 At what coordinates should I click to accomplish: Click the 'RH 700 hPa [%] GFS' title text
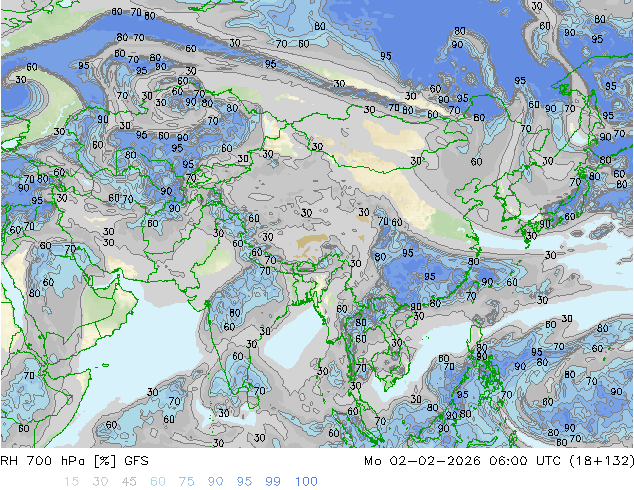[75, 461]
